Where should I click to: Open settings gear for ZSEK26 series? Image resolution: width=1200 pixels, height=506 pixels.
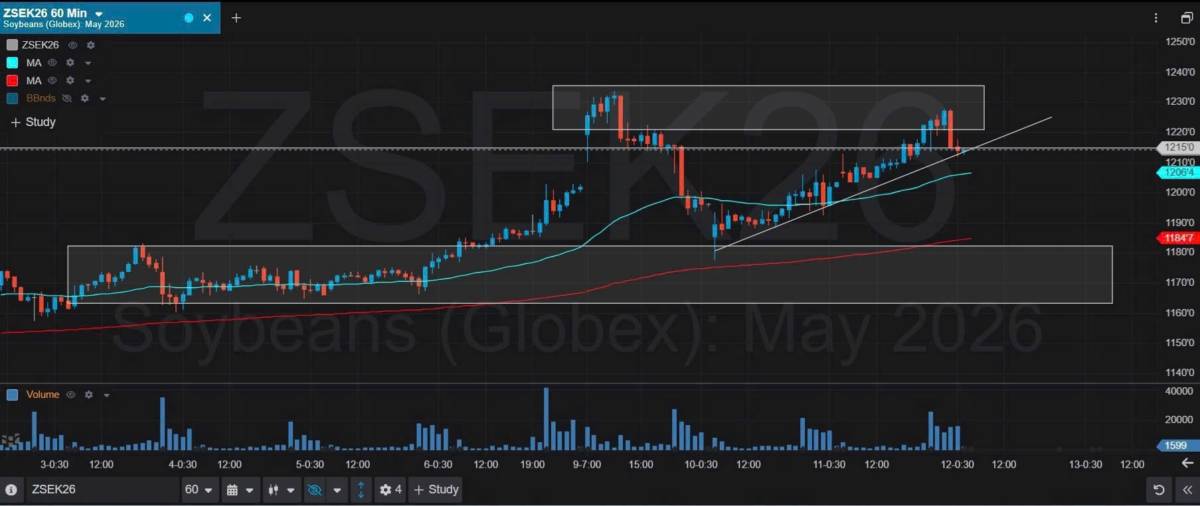(x=91, y=45)
